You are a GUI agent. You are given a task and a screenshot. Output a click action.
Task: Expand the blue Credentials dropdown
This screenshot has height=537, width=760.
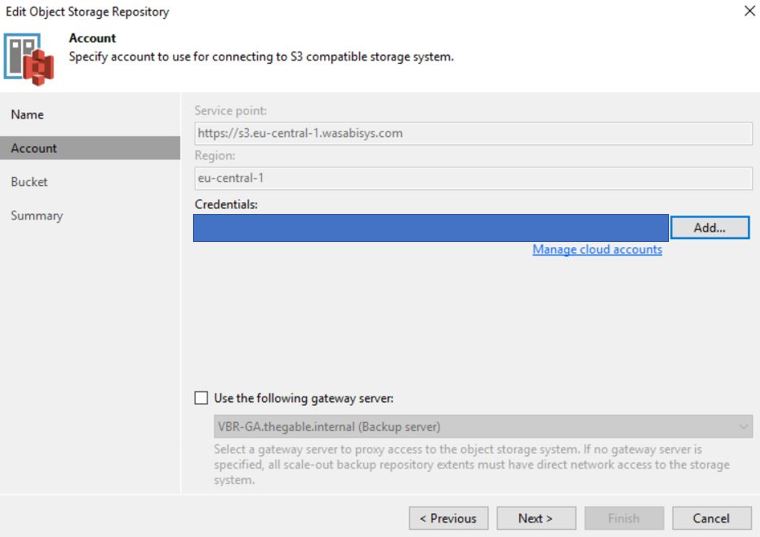pyautogui.click(x=430, y=228)
